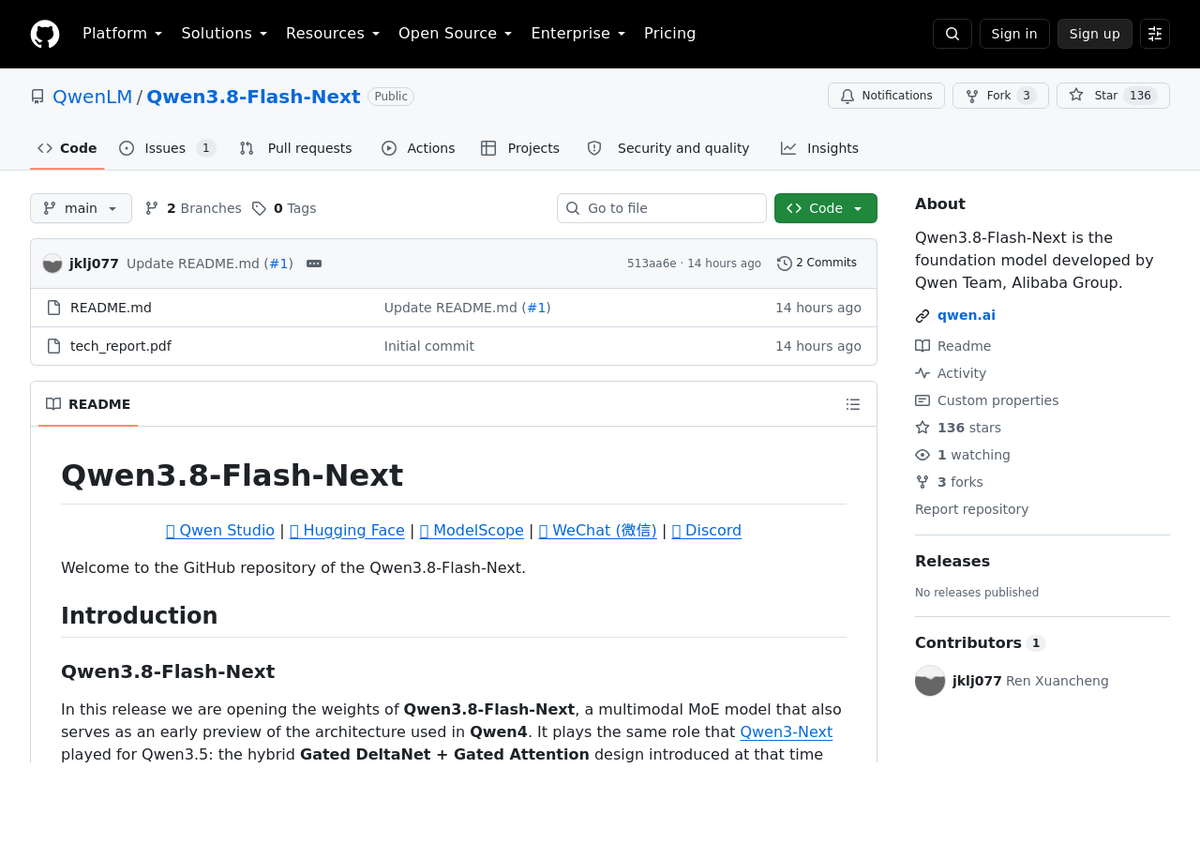Star the repository
The height and width of the screenshot is (844, 1200).
pyautogui.click(x=1113, y=96)
